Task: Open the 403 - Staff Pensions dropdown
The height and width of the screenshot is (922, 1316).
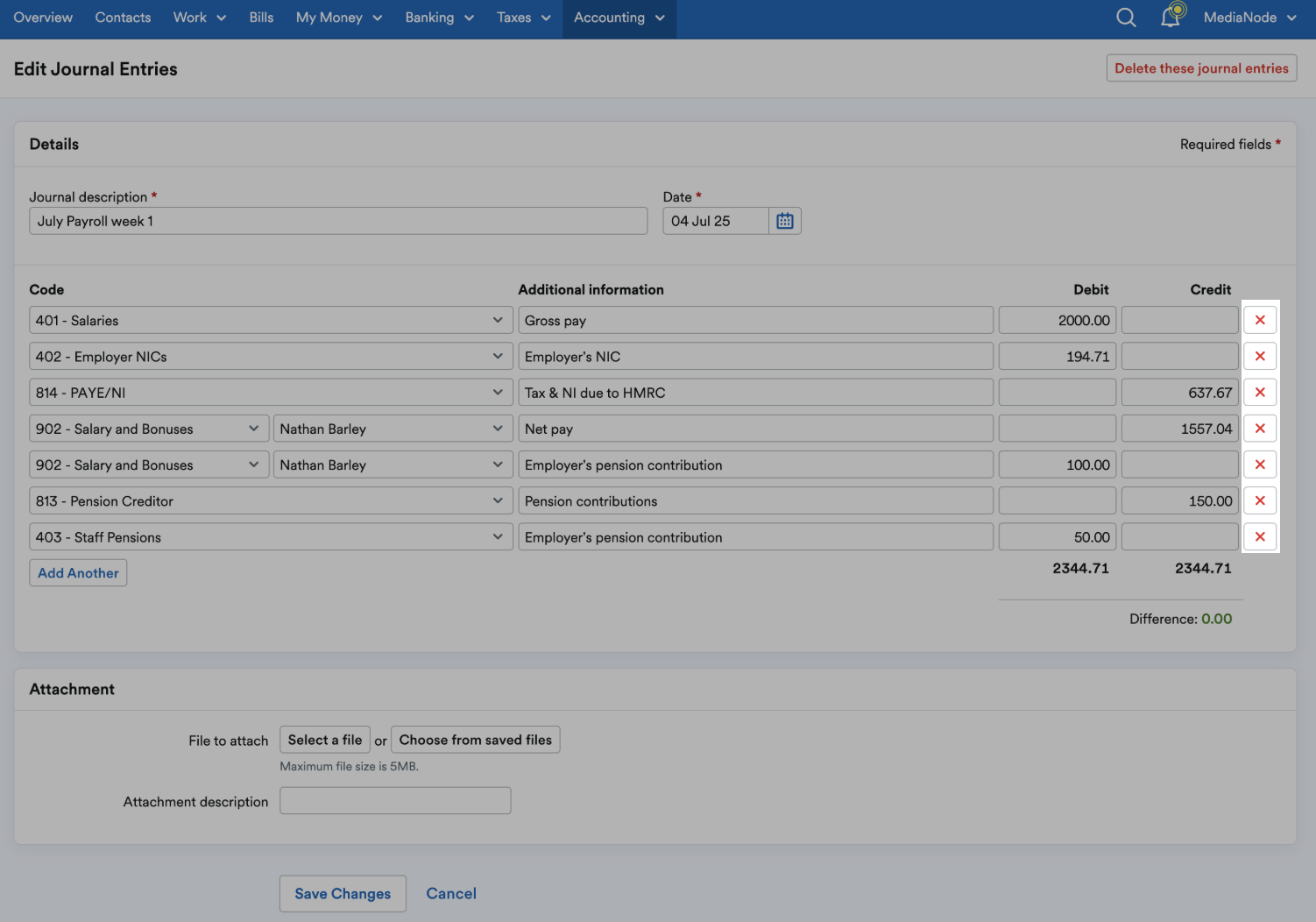Action: pos(271,536)
